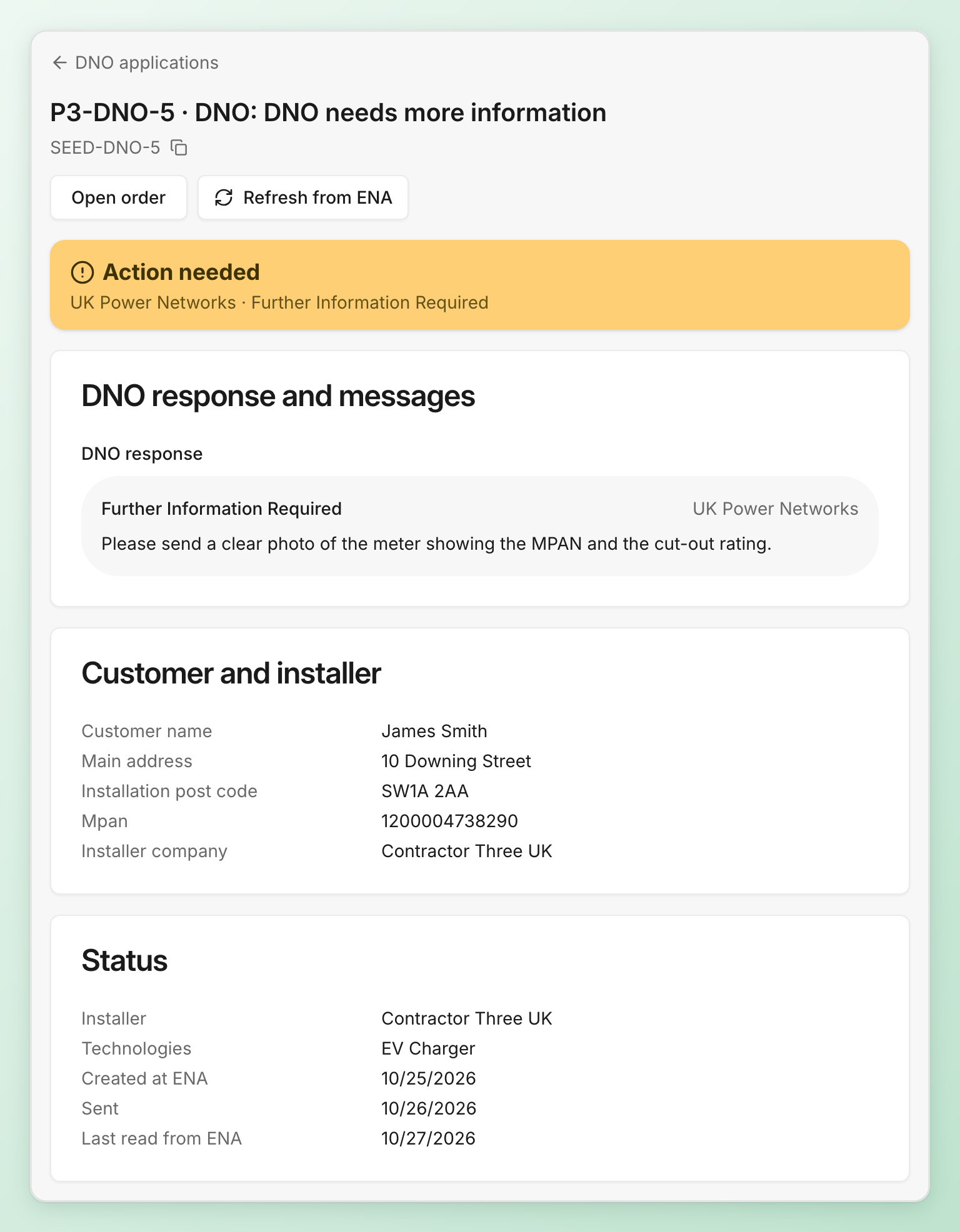960x1232 pixels.
Task: Select 'Further Information Required' in the response bubble
Action: pos(221,509)
